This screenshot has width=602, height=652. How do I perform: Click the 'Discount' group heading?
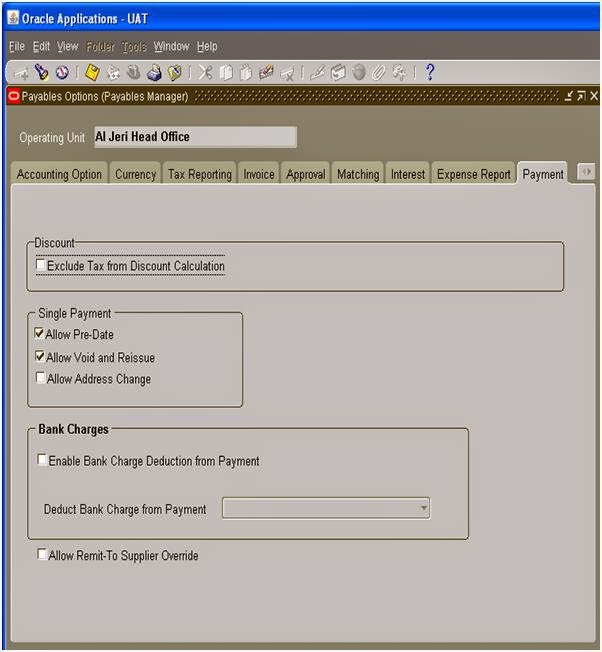(54, 243)
